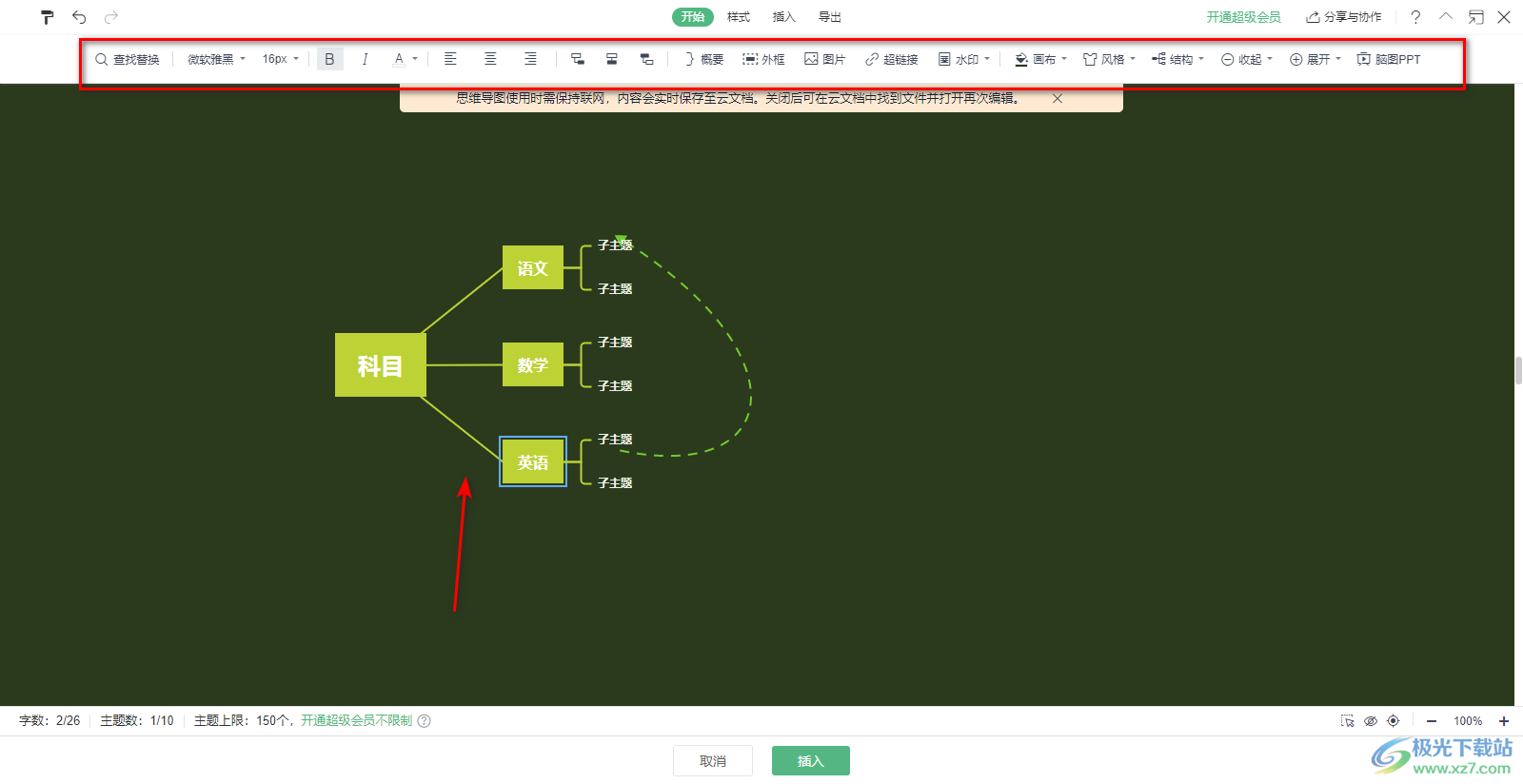Select first 子主题 under 语文
The width and height of the screenshot is (1523, 784).
615,245
